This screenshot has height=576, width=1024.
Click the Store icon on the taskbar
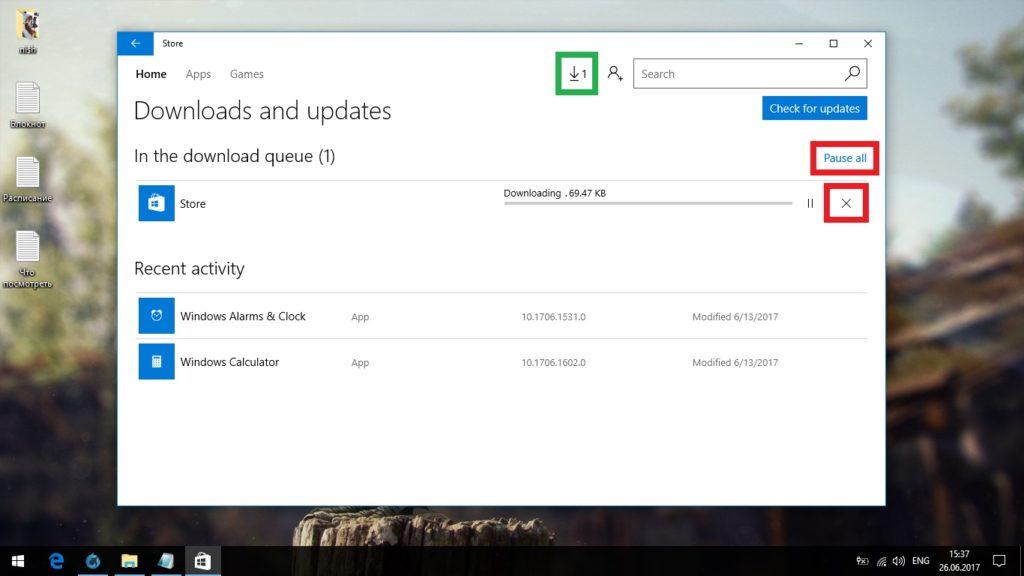(202, 561)
